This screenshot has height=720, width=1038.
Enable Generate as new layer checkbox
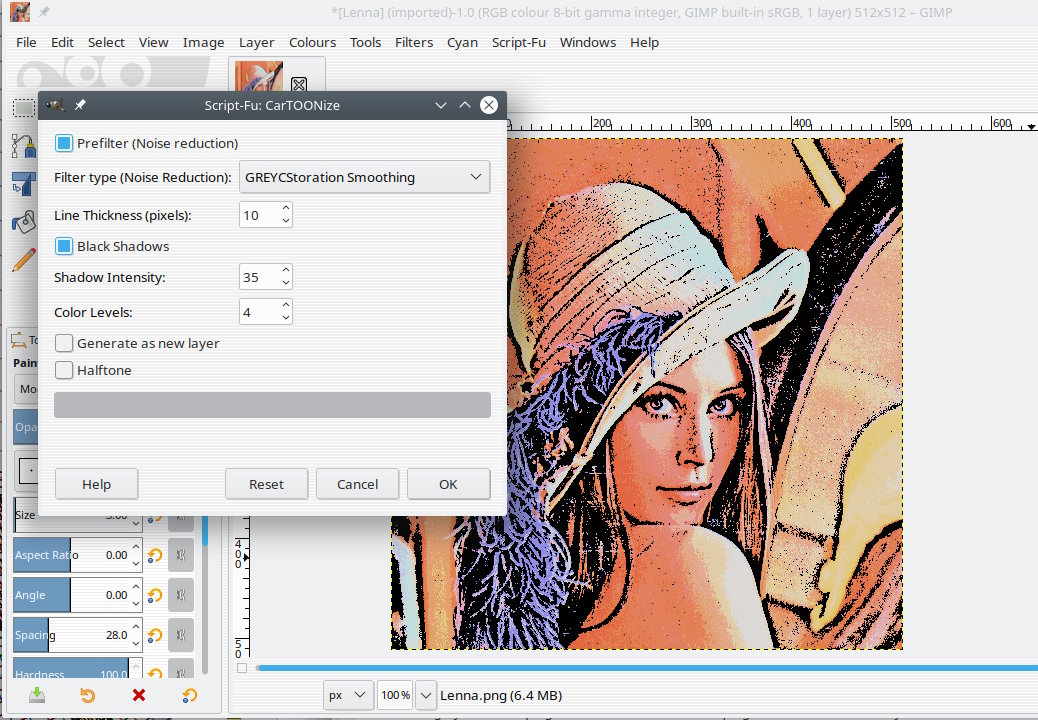64,343
